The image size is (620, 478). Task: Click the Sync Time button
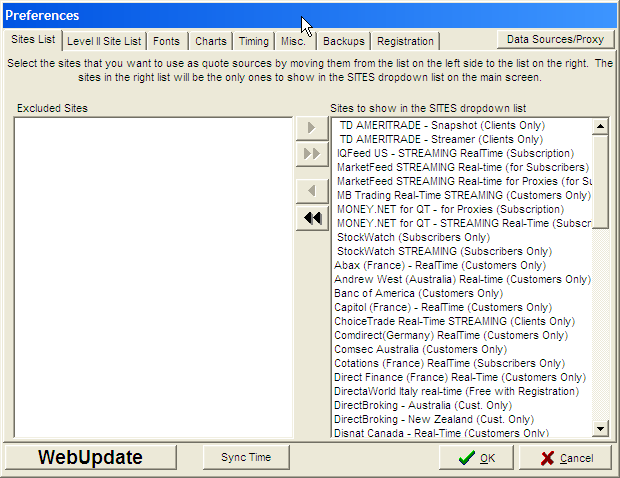[x=246, y=457]
